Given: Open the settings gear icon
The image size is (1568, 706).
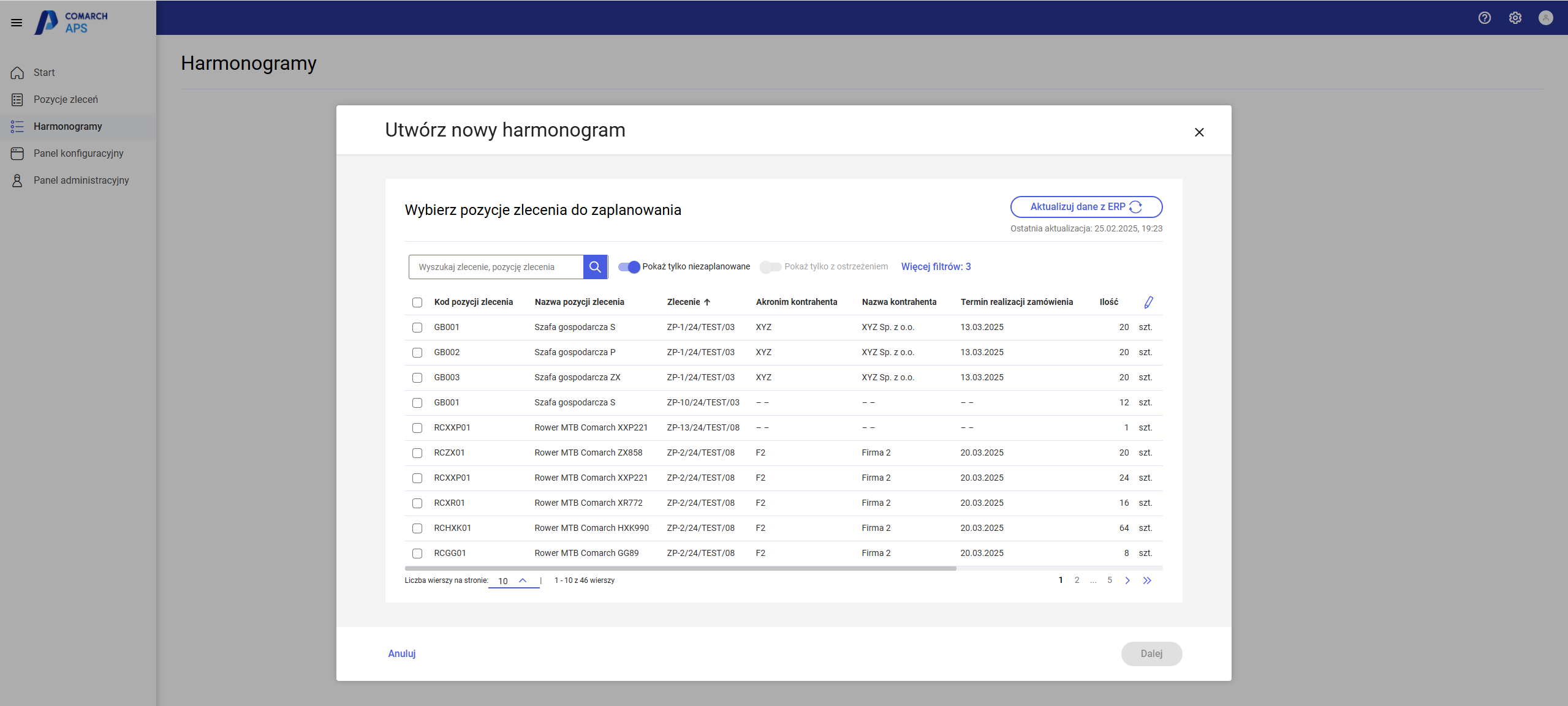Looking at the screenshot, I should pos(1515,18).
